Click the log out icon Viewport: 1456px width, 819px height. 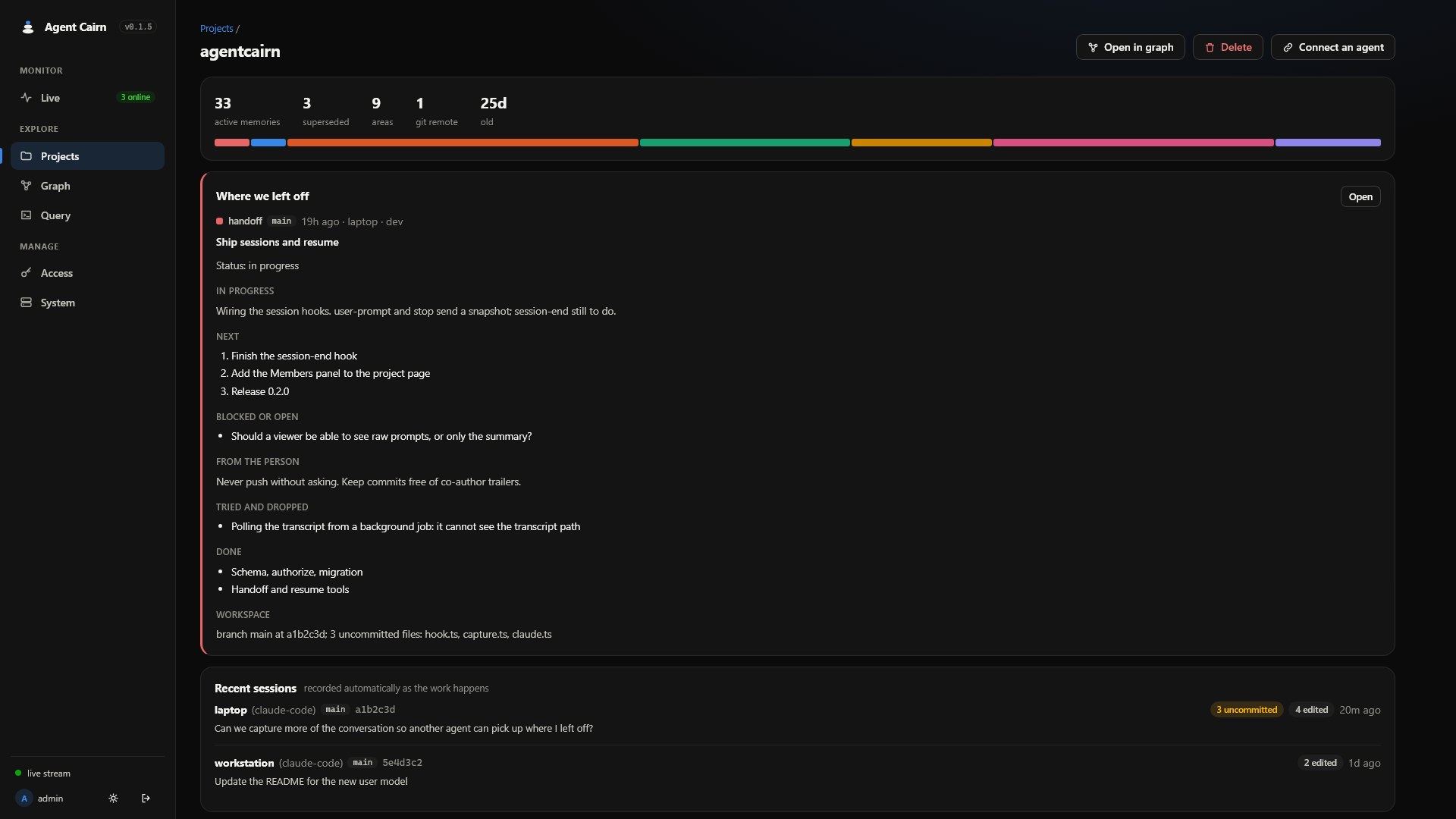coord(146,799)
